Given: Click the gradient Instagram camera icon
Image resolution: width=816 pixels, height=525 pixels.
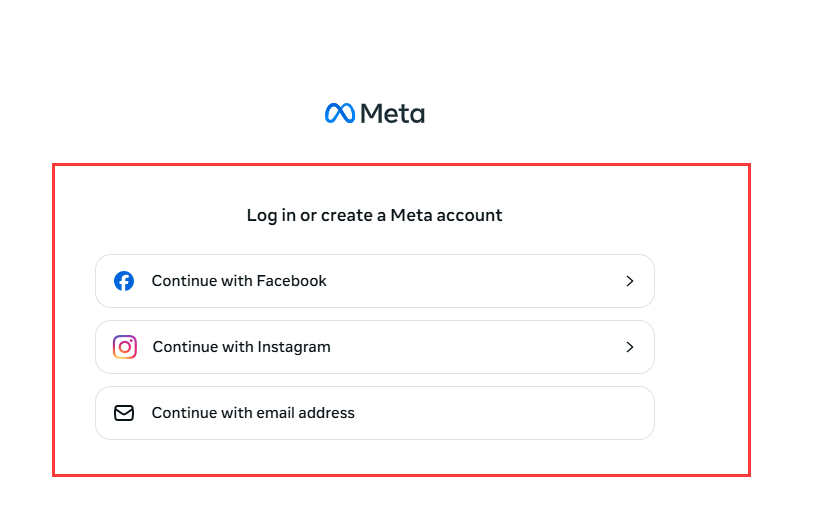Looking at the screenshot, I should pyautogui.click(x=125, y=347).
